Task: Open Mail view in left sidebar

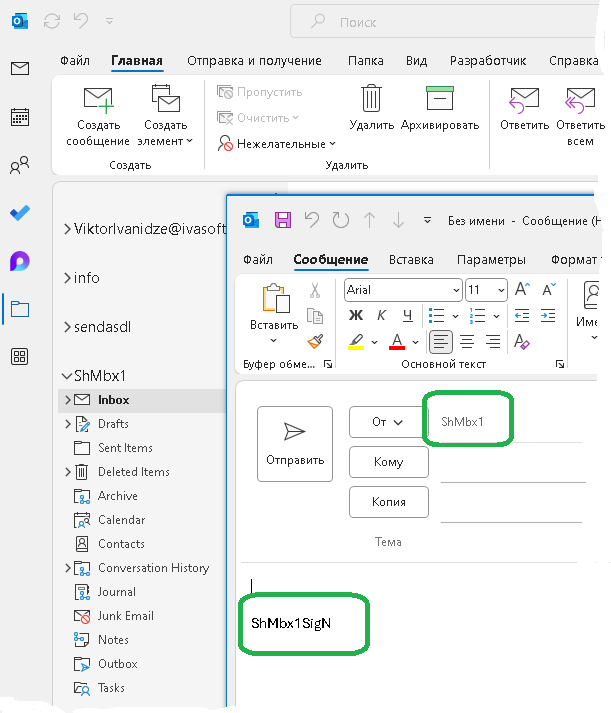Action: 20,68
